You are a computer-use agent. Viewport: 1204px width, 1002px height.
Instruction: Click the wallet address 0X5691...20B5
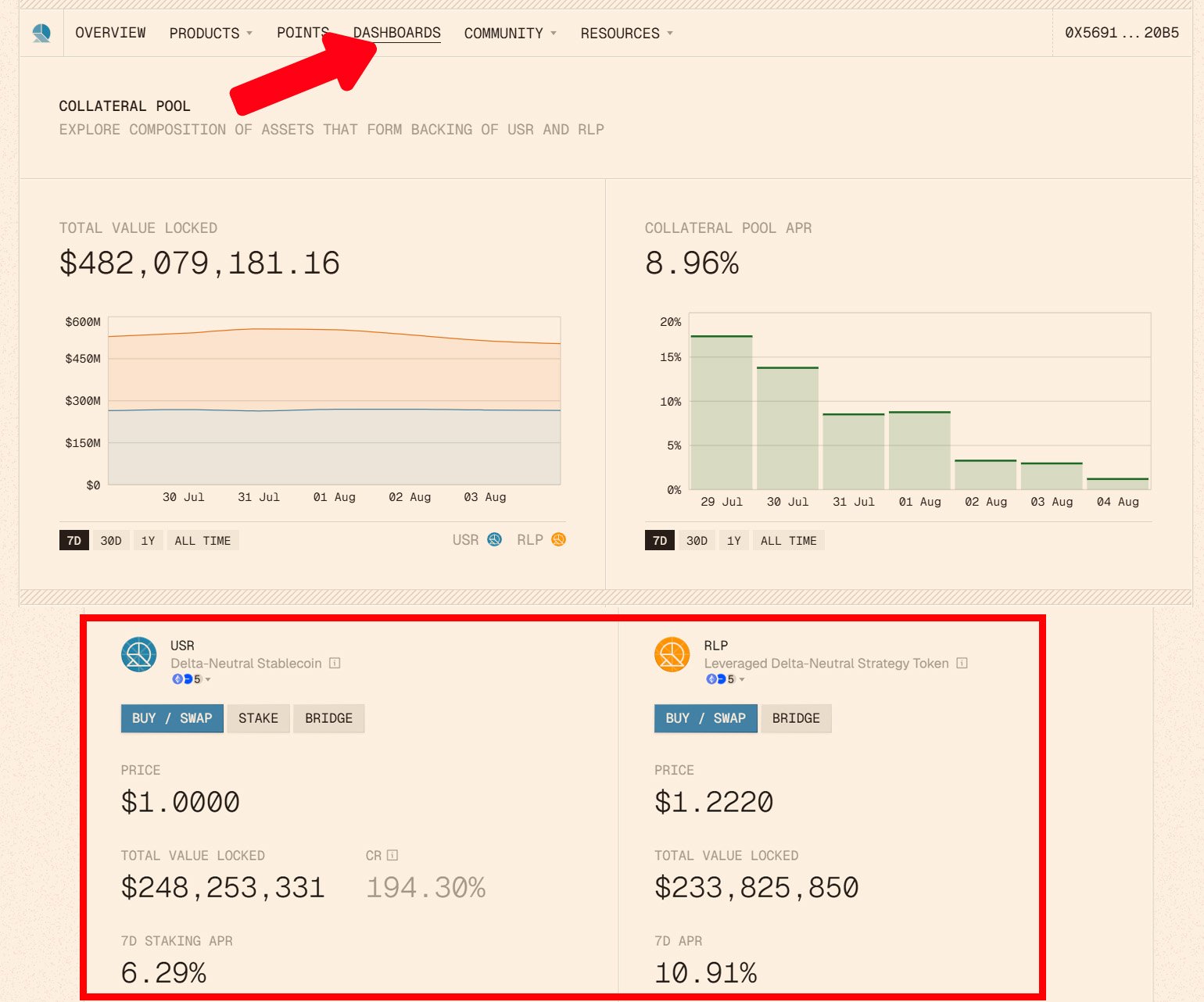(1121, 33)
